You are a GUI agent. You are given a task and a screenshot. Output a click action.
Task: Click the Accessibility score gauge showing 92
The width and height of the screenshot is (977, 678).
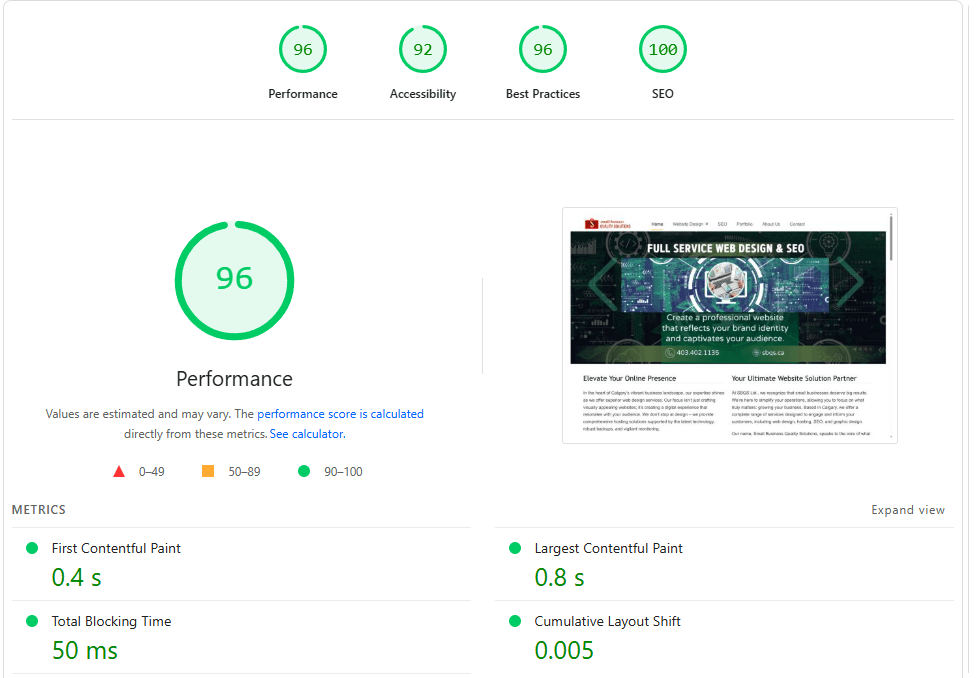click(x=422, y=49)
